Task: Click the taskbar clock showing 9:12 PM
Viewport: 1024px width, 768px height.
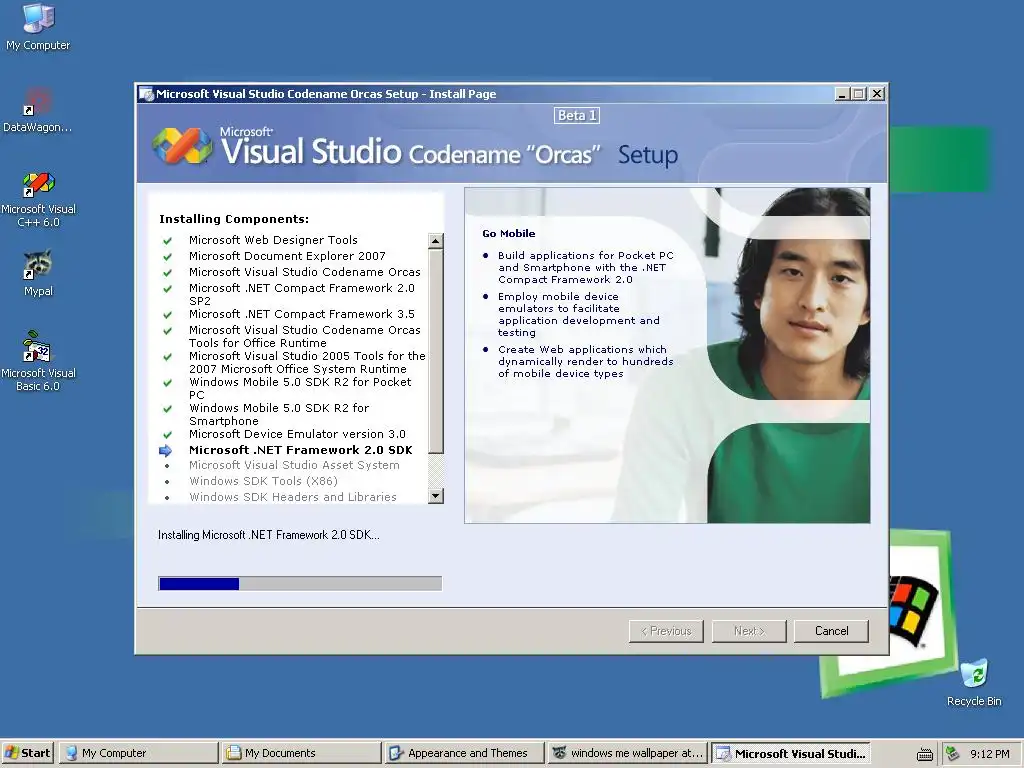Action: click(989, 754)
